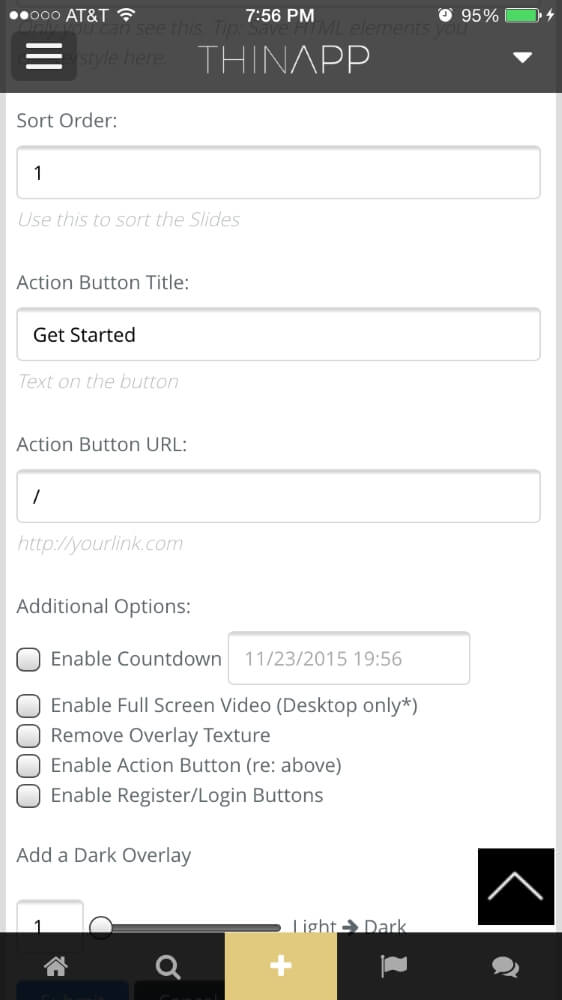
Task: Select the Action Button URL field
Action: (x=278, y=496)
